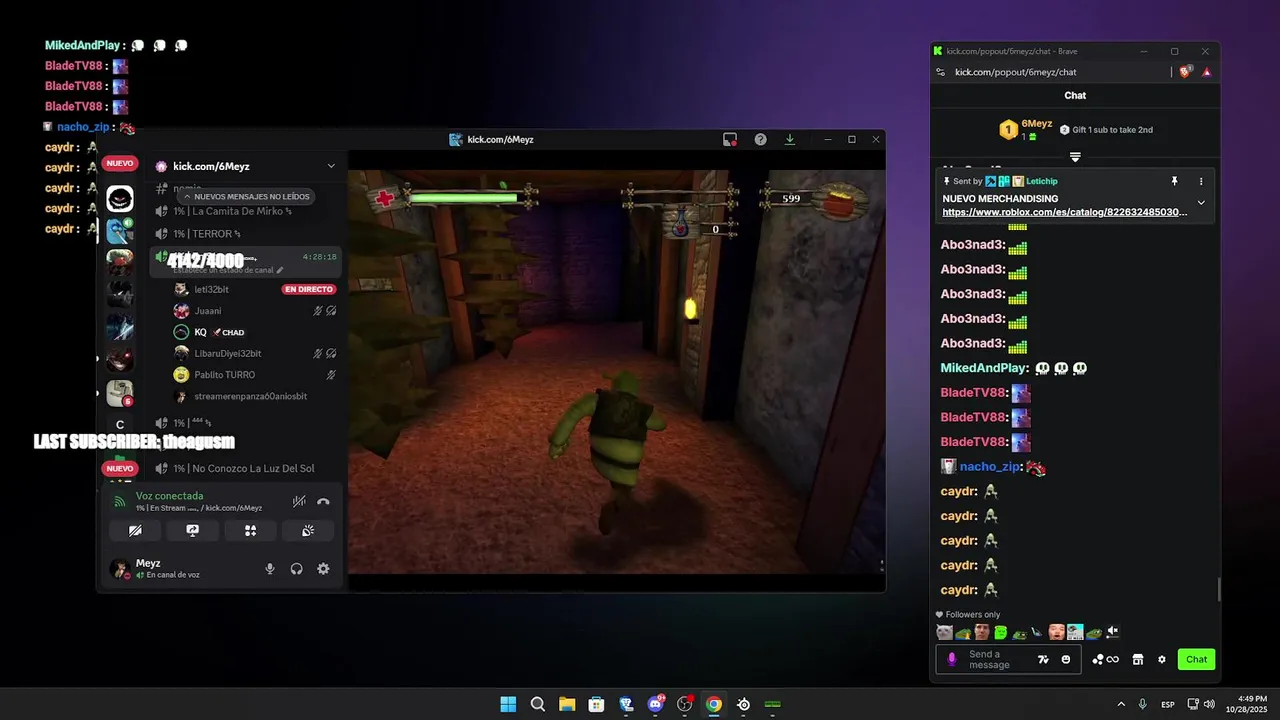Insert green square frog emote
Screen dimensions: 1280x720
tap(1000, 632)
